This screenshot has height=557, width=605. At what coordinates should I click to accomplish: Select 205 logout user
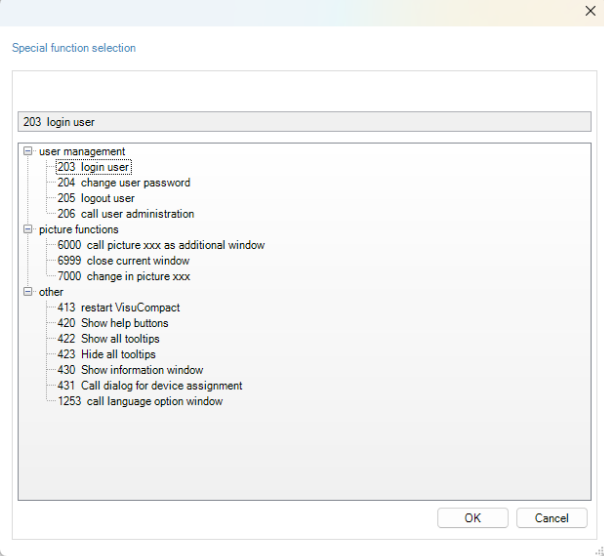96,198
